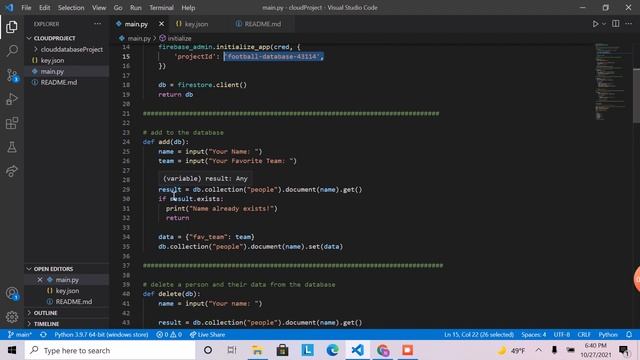The height and width of the screenshot is (360, 640).
Task: Open Microsoft Store from the taskbar
Action: tap(282, 350)
